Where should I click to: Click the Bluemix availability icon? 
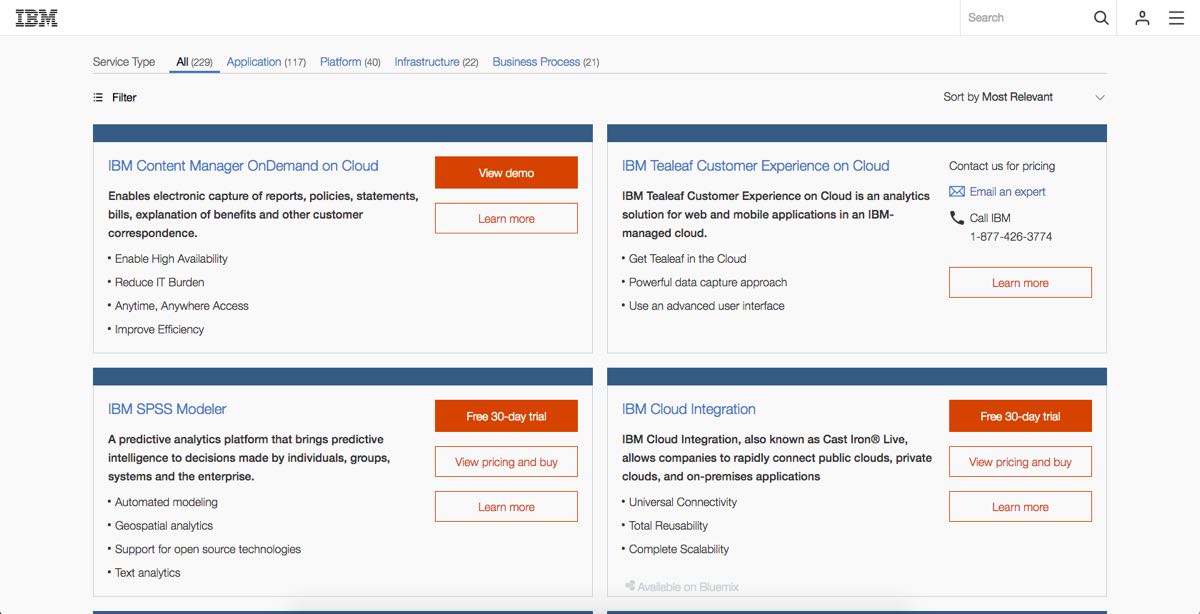(630, 586)
